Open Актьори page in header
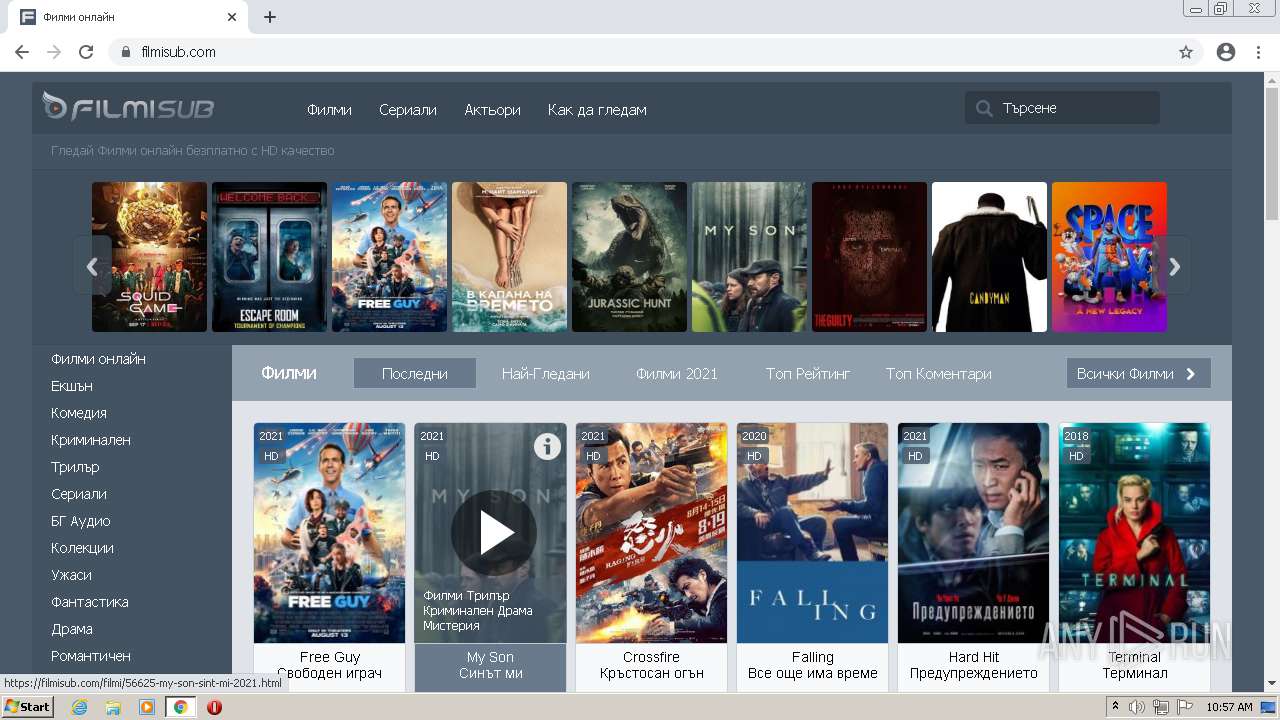1280x720 pixels. (492, 110)
